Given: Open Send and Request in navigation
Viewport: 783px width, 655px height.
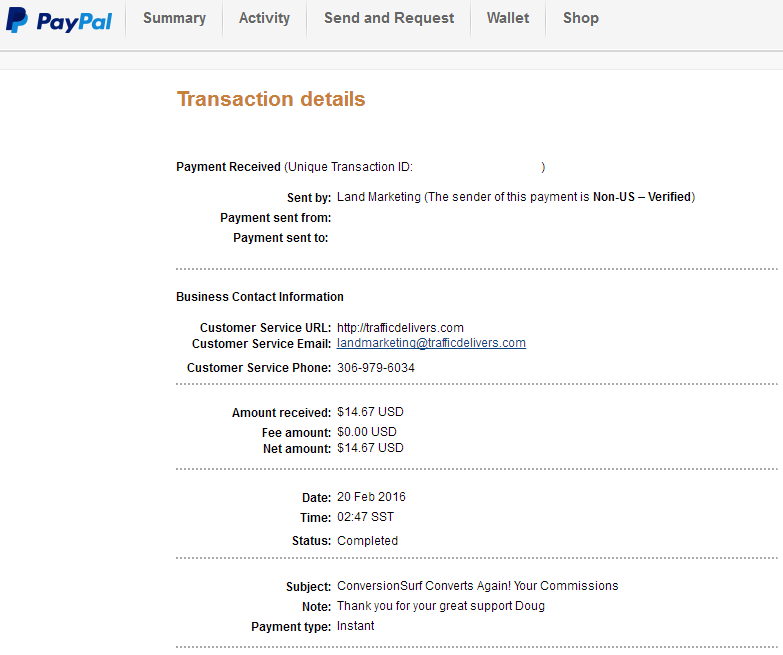Looking at the screenshot, I should 389,18.
